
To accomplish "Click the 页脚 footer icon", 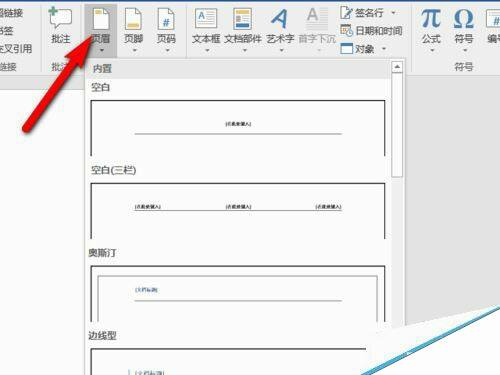I will click(x=133, y=19).
